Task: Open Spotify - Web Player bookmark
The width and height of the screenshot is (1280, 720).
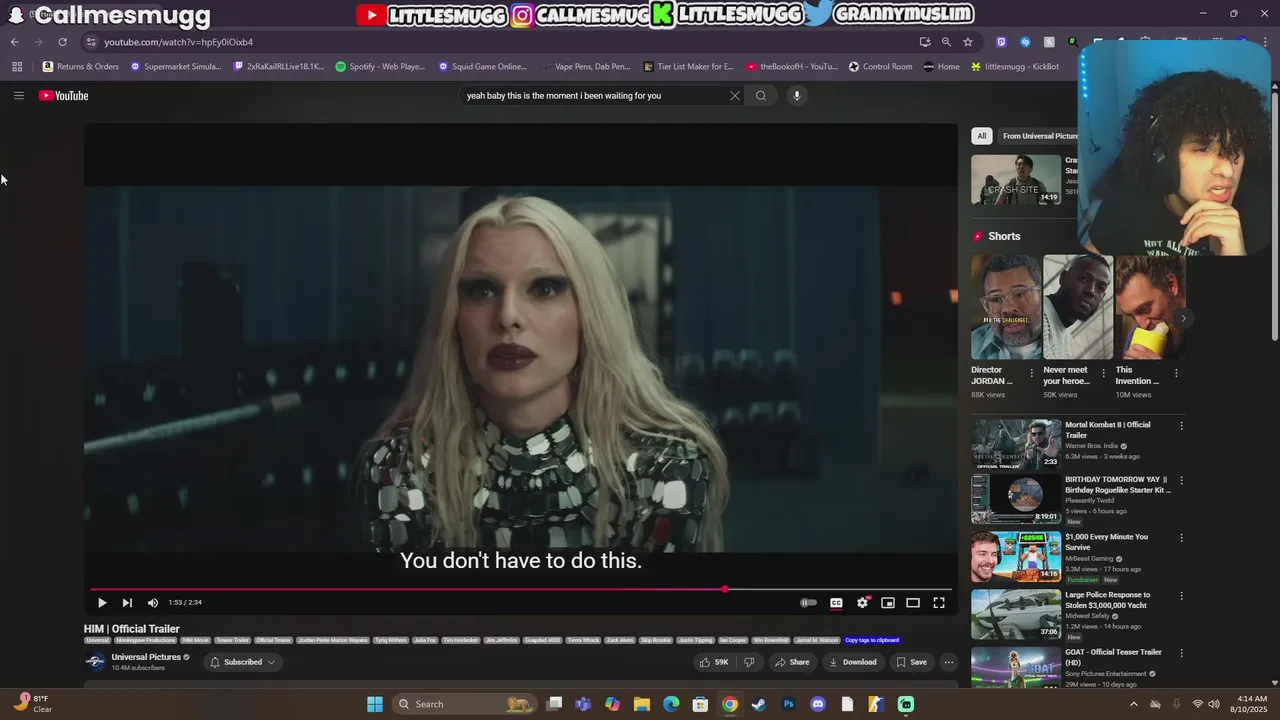Action: point(380,67)
